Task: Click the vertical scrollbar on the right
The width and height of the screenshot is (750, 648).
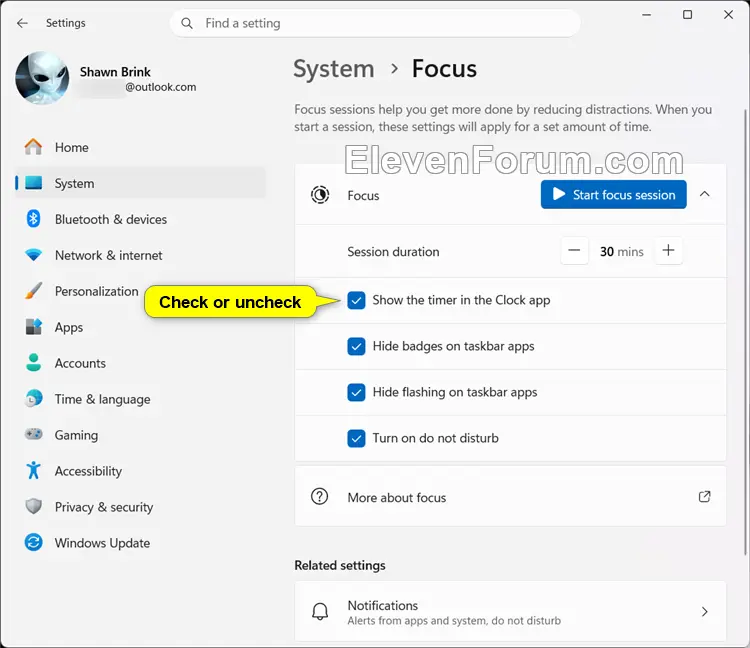Action: (745, 332)
